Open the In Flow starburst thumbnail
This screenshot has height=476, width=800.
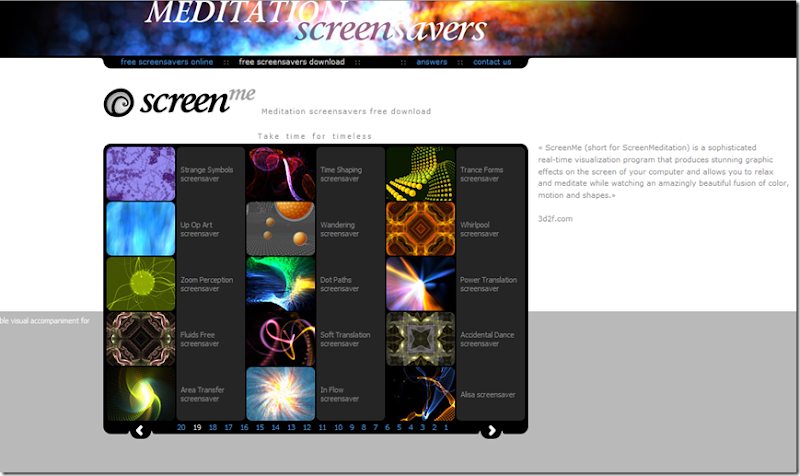281,393
